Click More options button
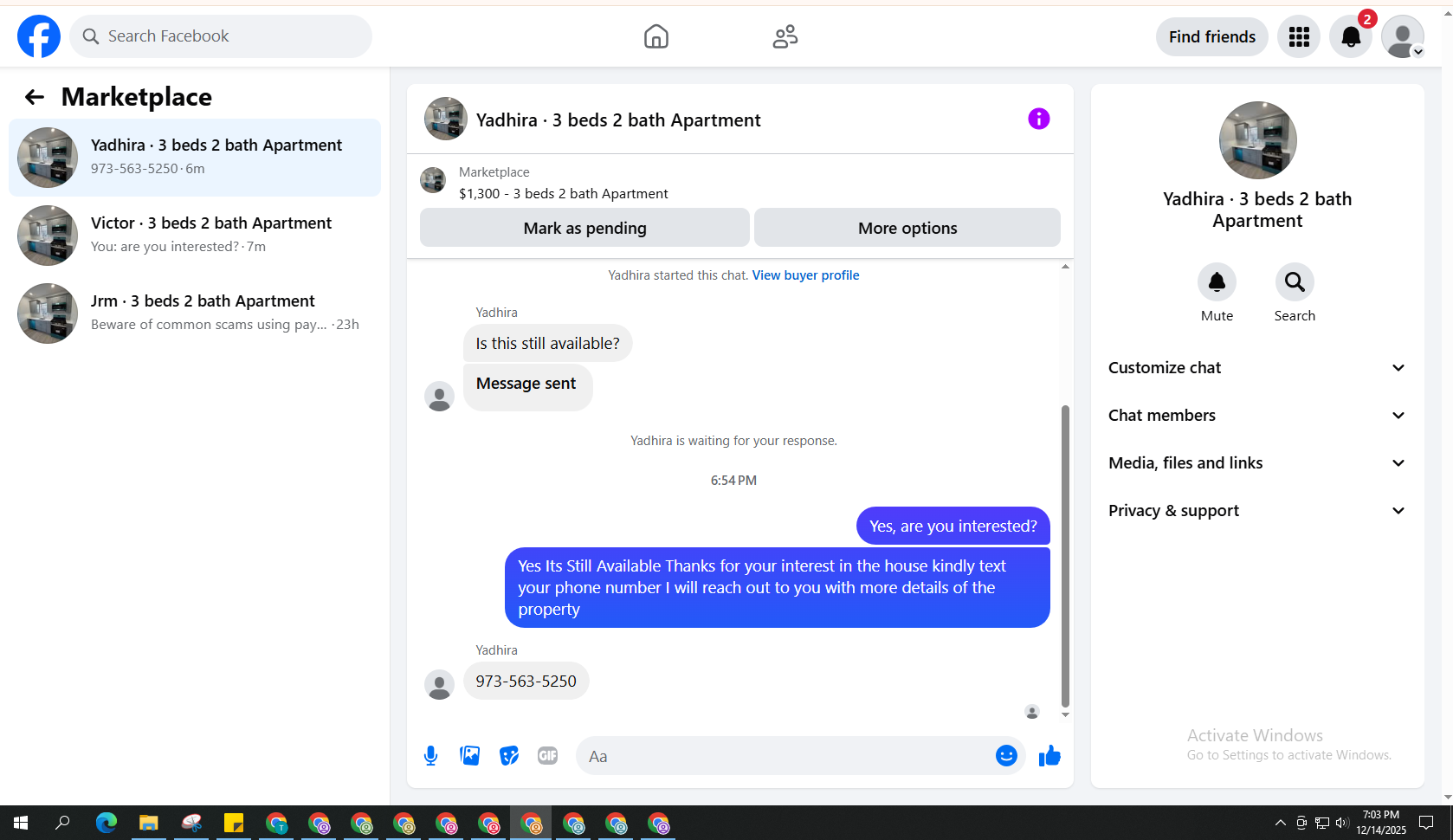The height and width of the screenshot is (840, 1453). 907,228
